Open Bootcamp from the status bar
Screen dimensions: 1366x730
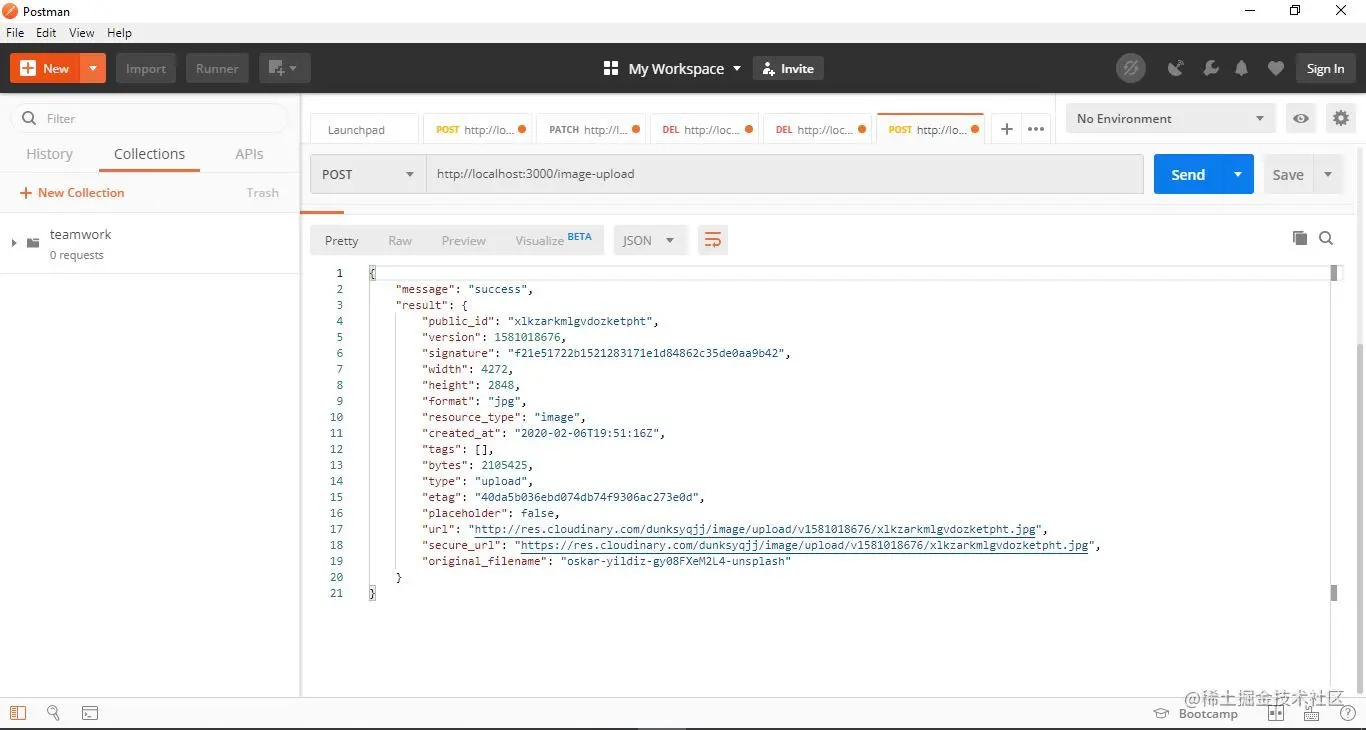point(1196,714)
